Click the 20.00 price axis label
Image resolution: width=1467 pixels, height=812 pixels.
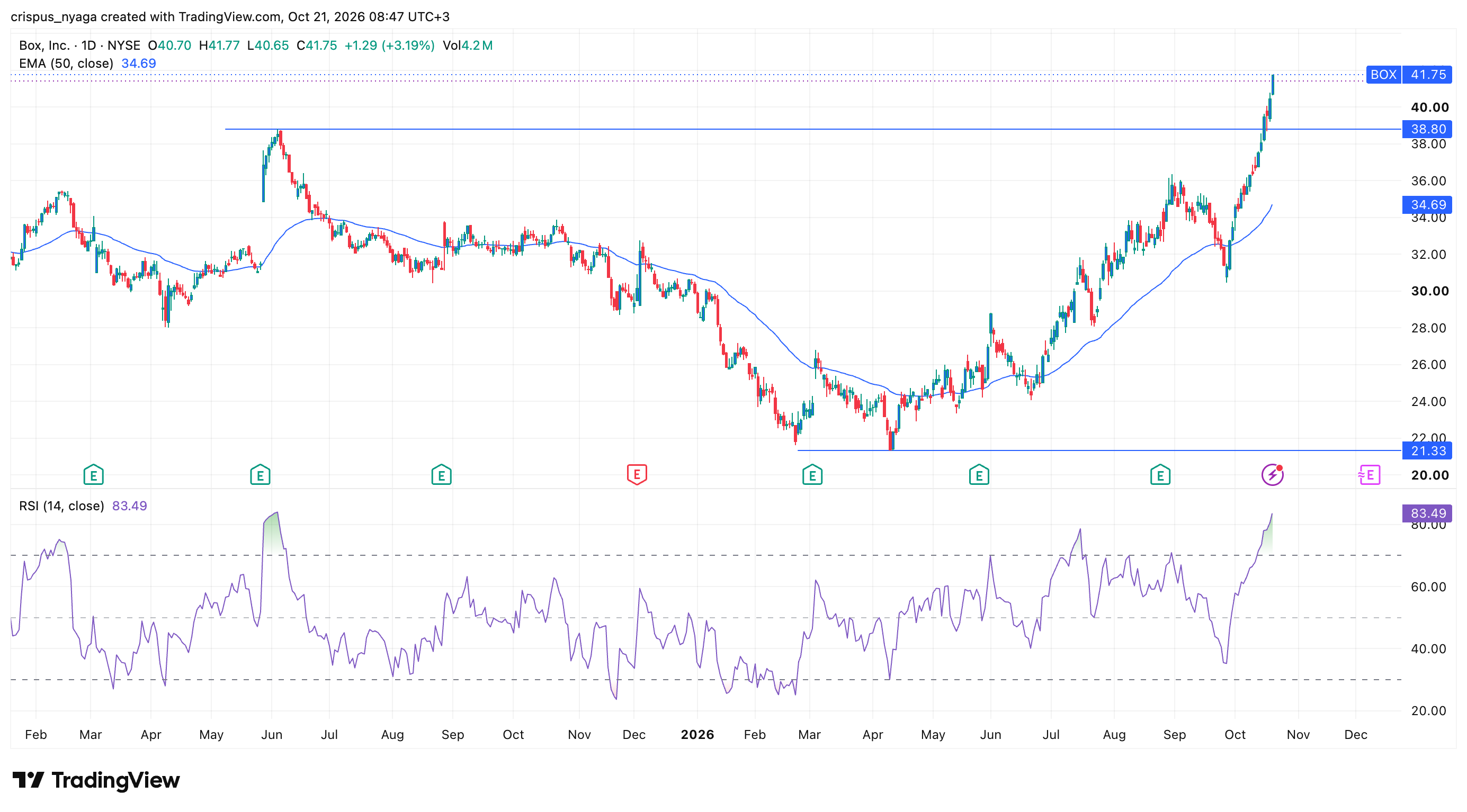click(1429, 475)
